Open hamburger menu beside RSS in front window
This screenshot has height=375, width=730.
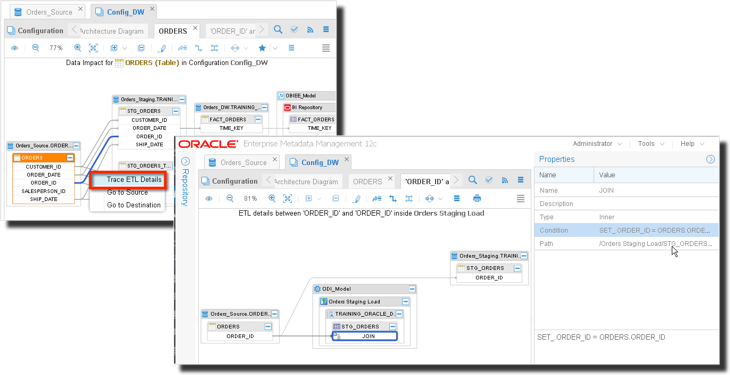[520, 180]
